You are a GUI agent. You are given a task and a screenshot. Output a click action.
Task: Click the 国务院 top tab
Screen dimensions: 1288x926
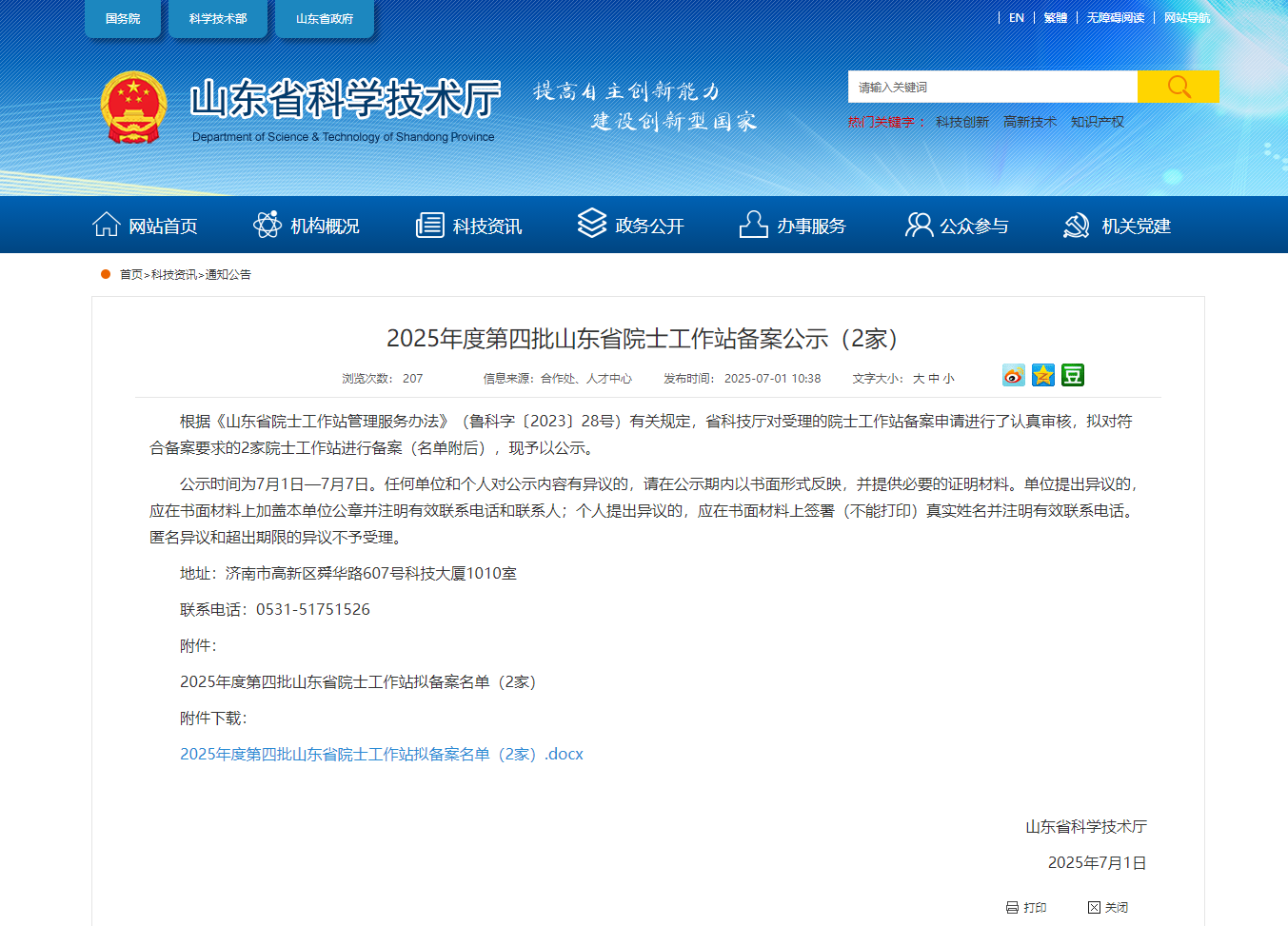(x=123, y=19)
